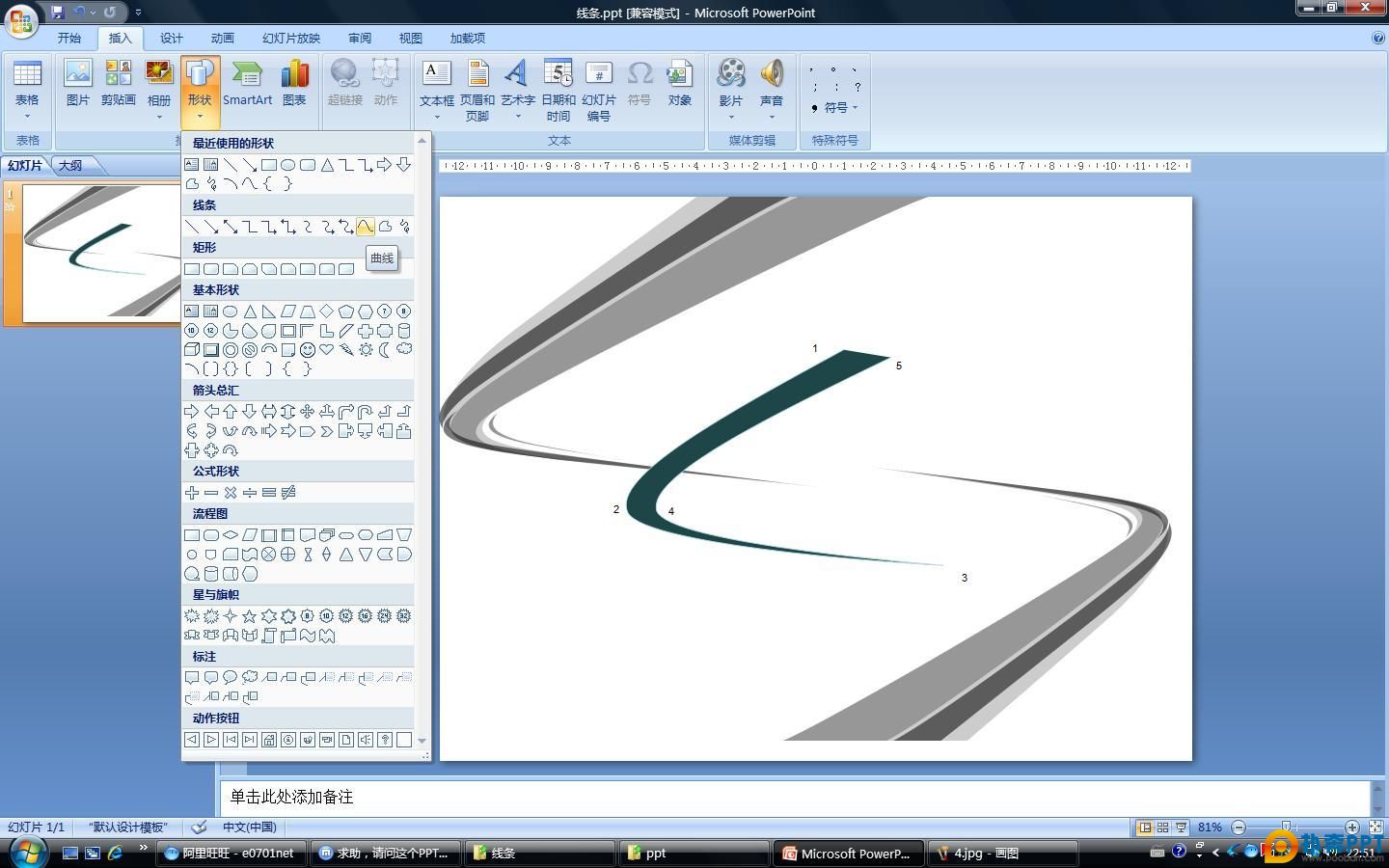
Task: Select the right arrow in block arrows
Action: coord(191,412)
